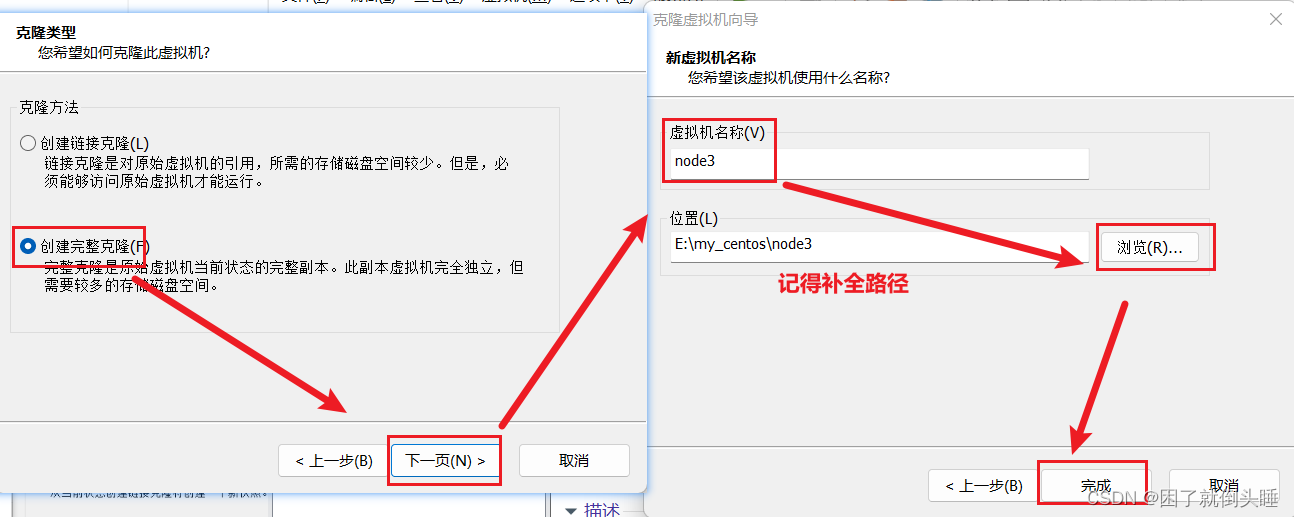
Task: Click the 位置(L) label
Action: [x=694, y=218]
